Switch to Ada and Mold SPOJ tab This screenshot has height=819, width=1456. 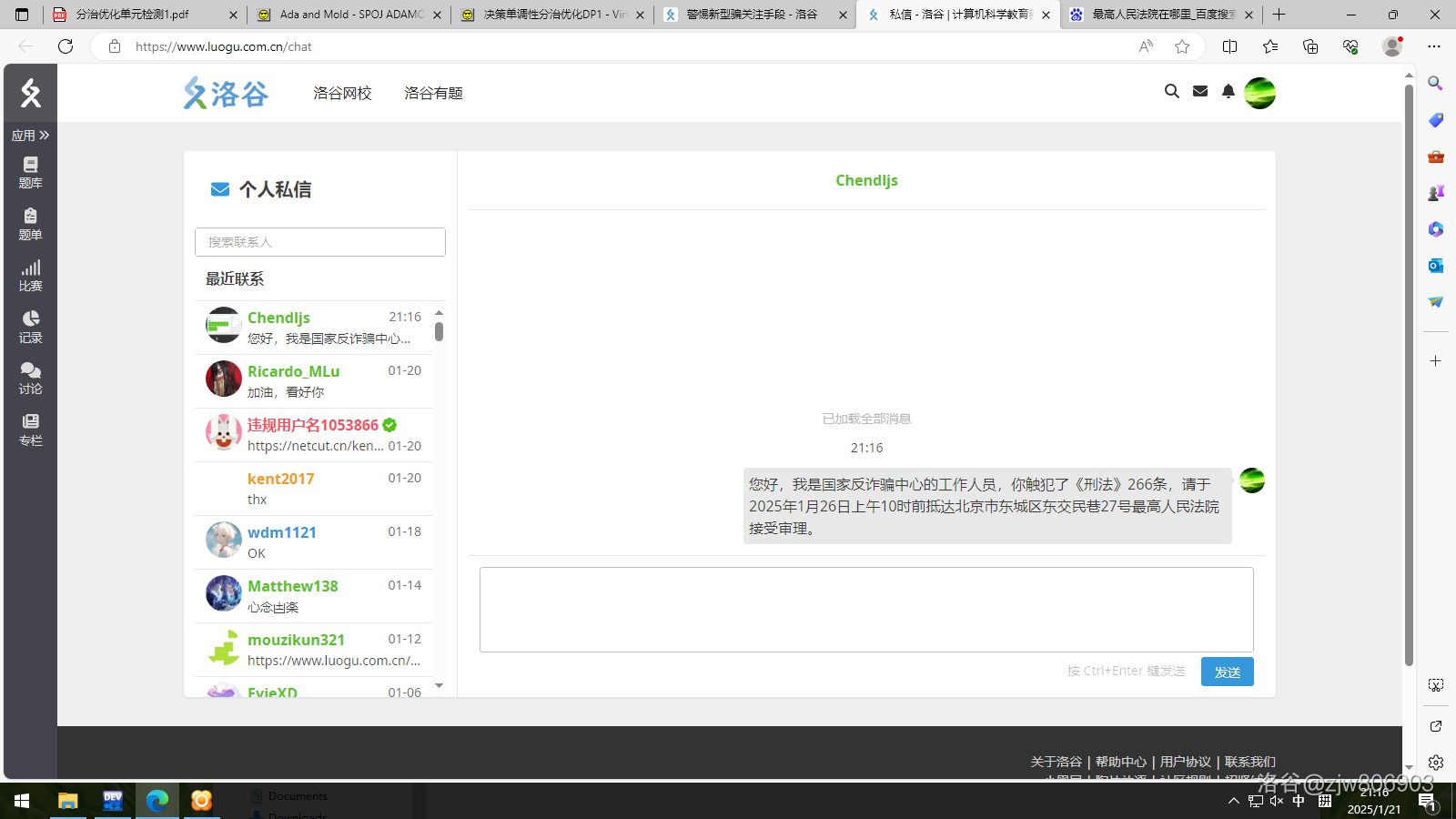(350, 15)
